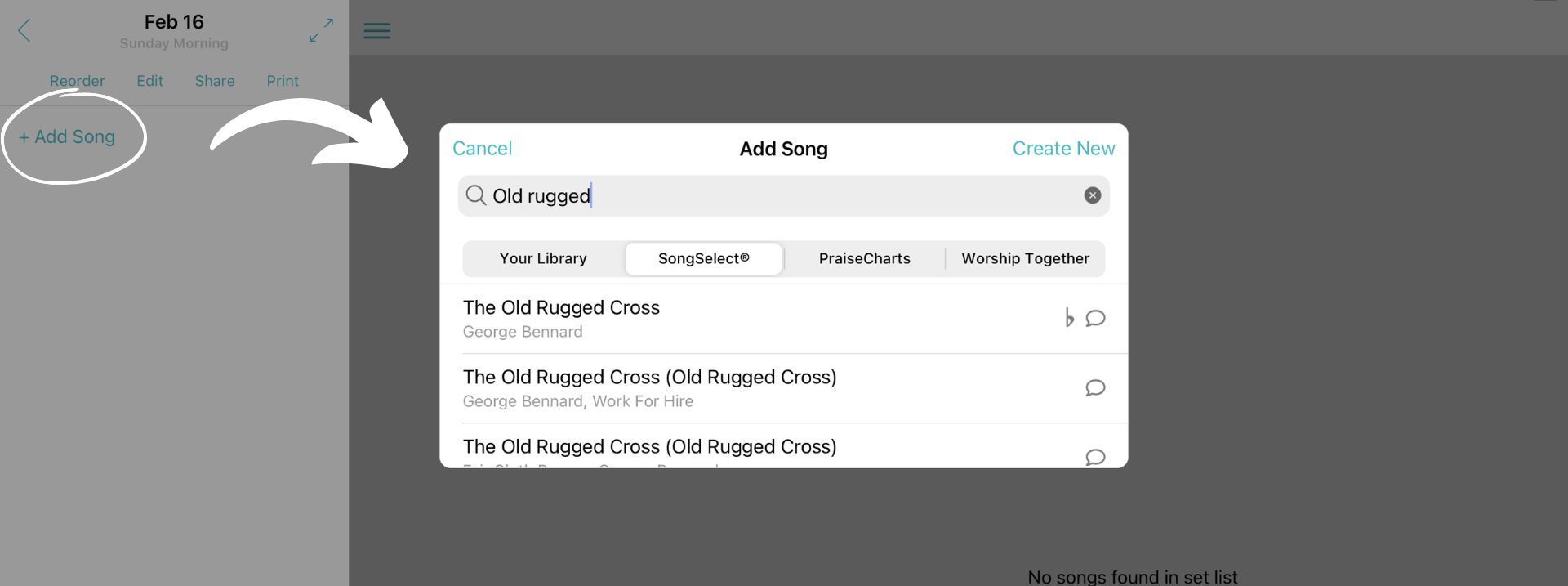Select the SongSelect® tab
Viewport: 1568px width, 586px height.
[703, 258]
